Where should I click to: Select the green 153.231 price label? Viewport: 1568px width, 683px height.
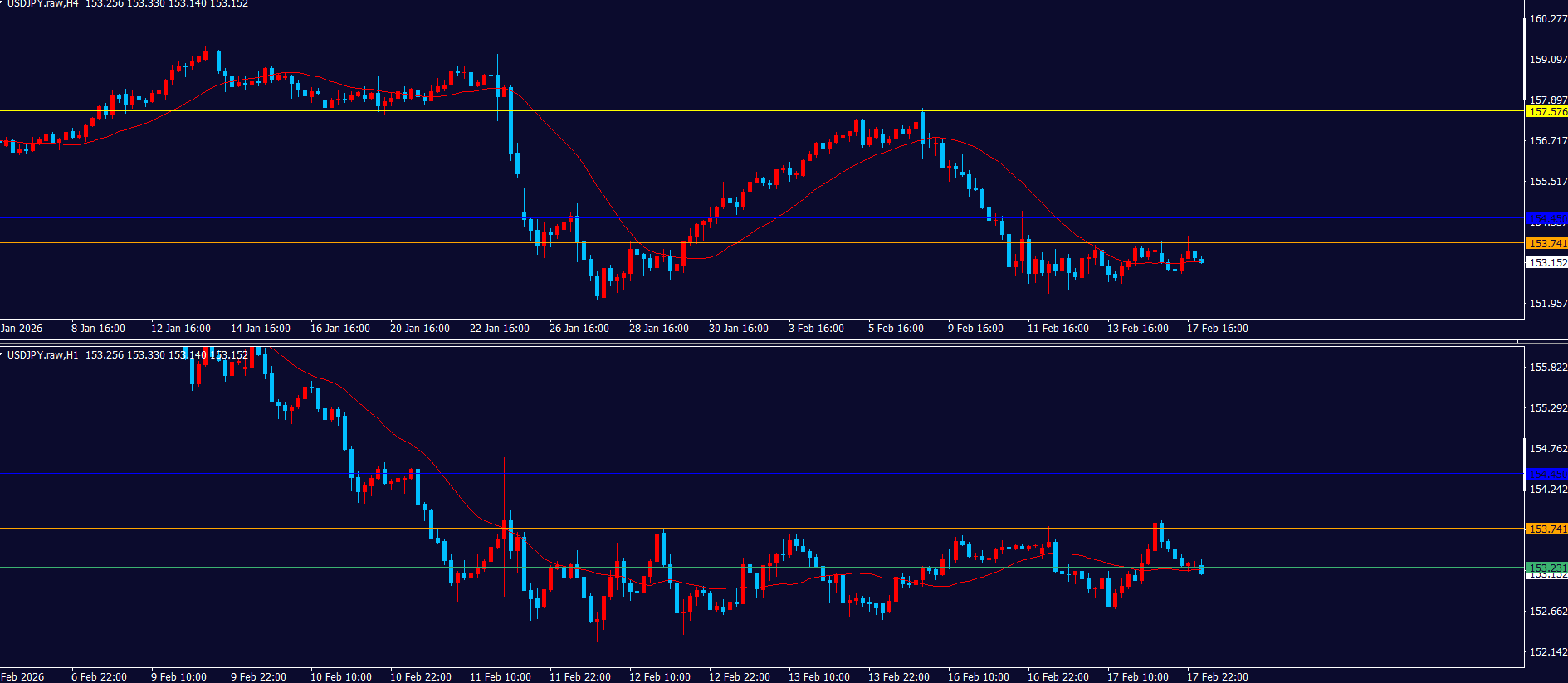tap(1546, 568)
